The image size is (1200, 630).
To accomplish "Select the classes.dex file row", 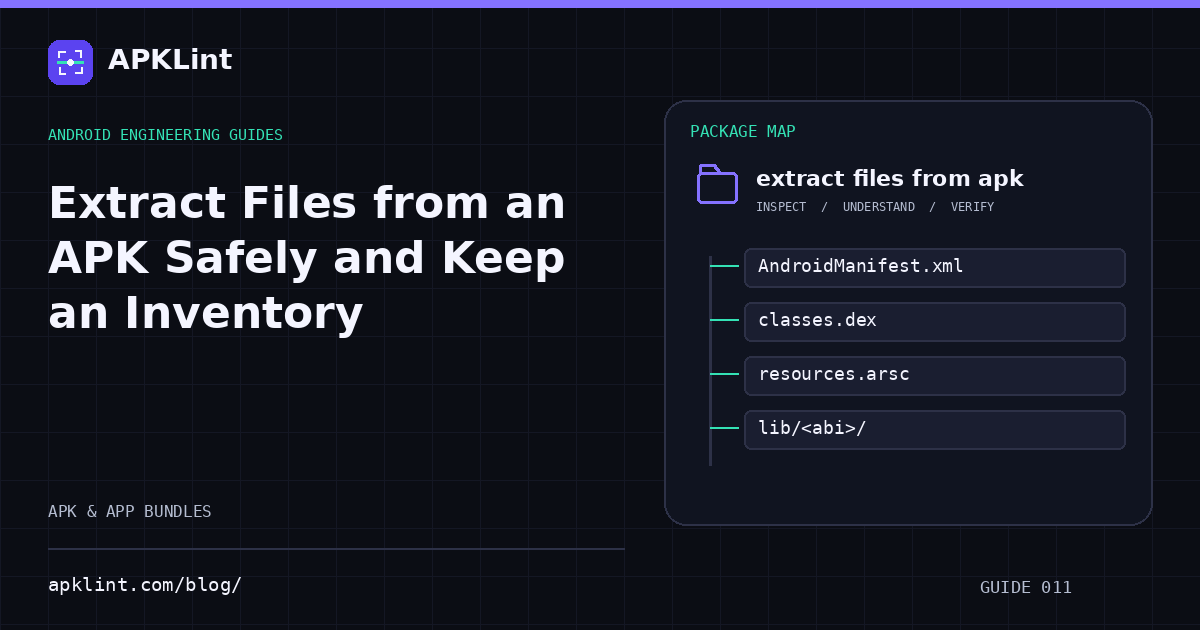I will click(x=935, y=322).
